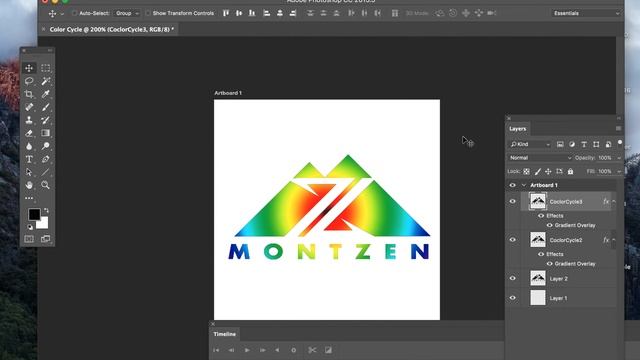Select the Zoom tool
Image resolution: width=640 pixels, height=360 pixels.
click(x=45, y=185)
